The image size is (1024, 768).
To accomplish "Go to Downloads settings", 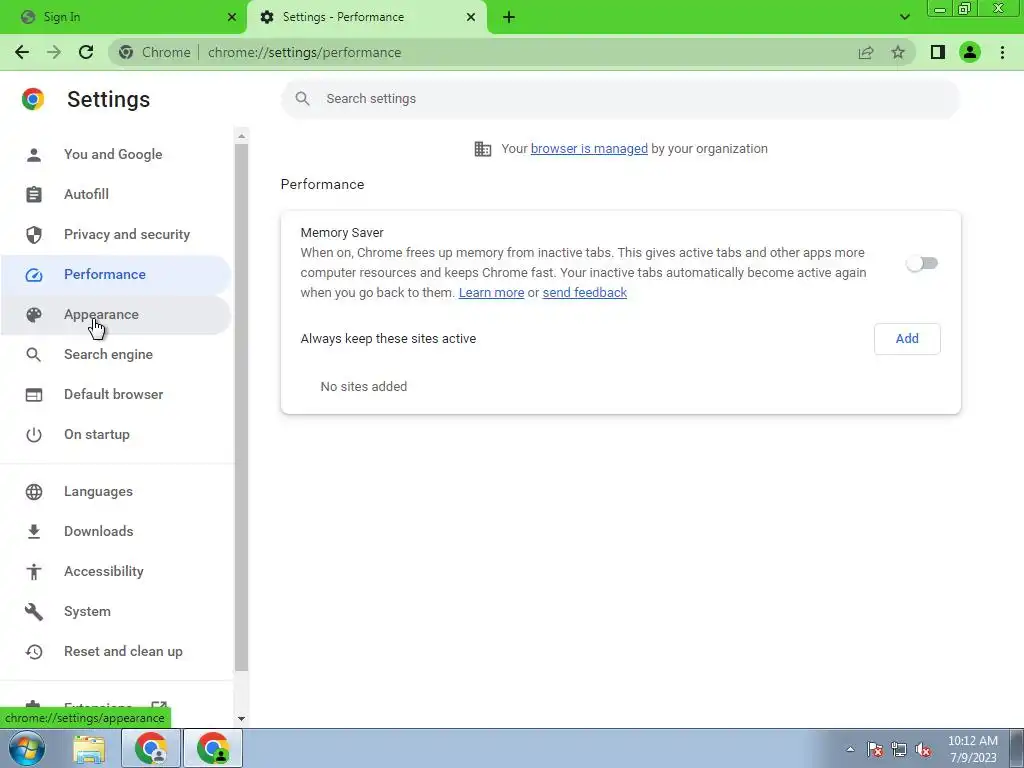I will coord(116,532).
